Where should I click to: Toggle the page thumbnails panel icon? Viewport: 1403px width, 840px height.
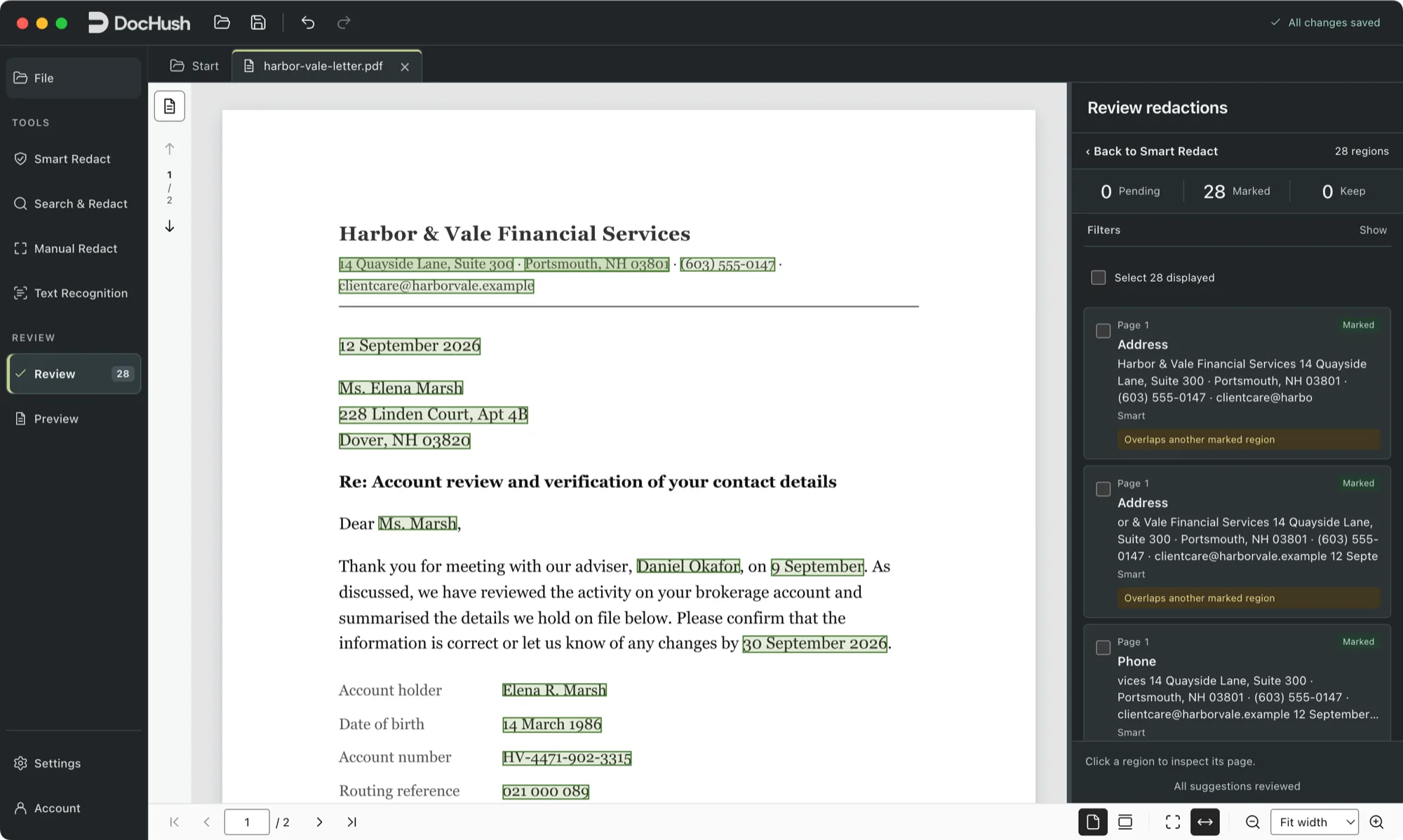coord(170,106)
